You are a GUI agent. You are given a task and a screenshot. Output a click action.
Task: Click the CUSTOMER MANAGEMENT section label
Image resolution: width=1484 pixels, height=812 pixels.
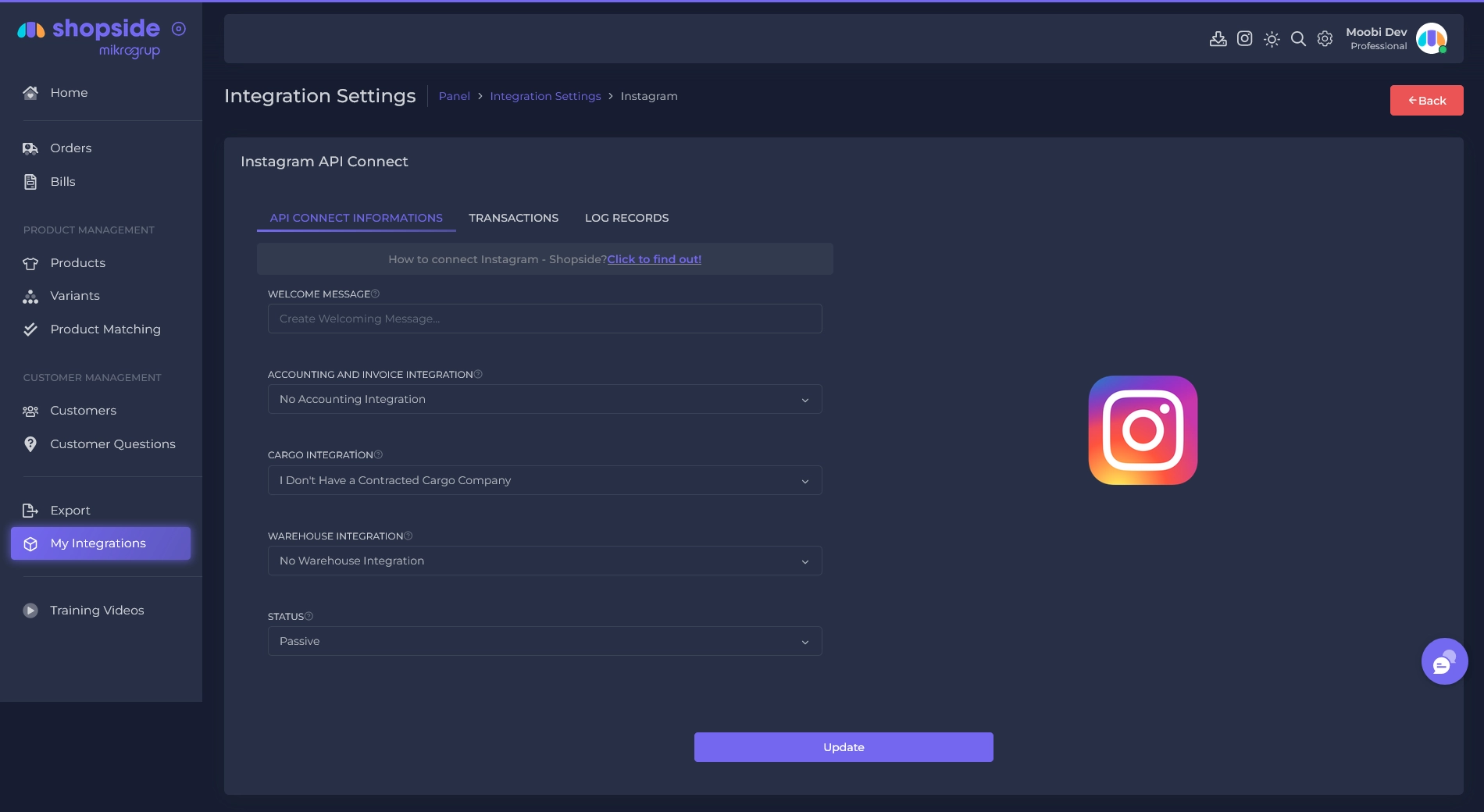(92, 378)
